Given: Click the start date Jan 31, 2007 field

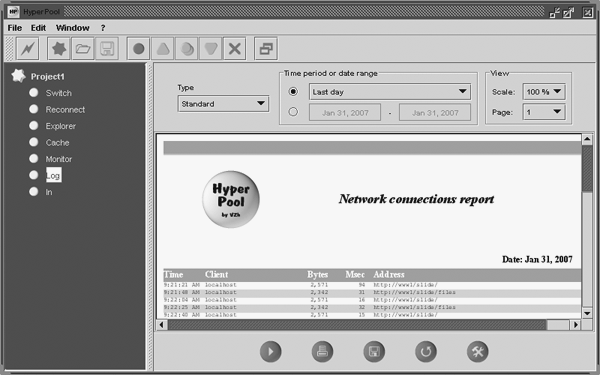Looking at the screenshot, I should pos(345,112).
